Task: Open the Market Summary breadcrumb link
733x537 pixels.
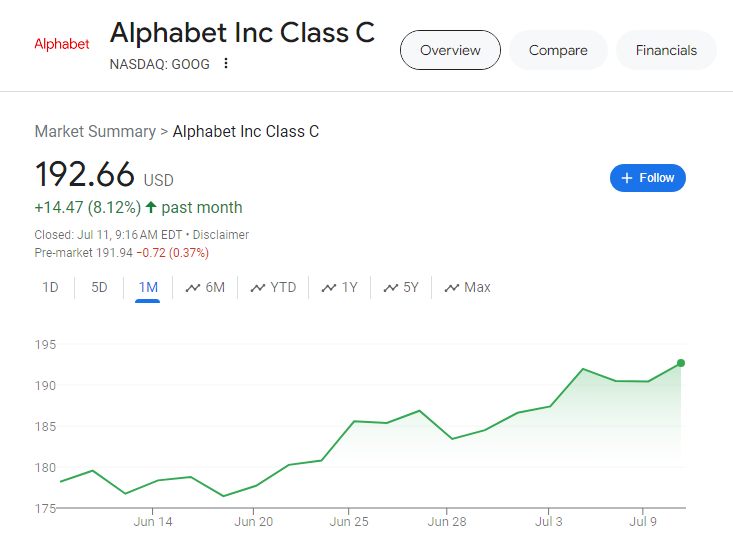Action: [x=95, y=131]
